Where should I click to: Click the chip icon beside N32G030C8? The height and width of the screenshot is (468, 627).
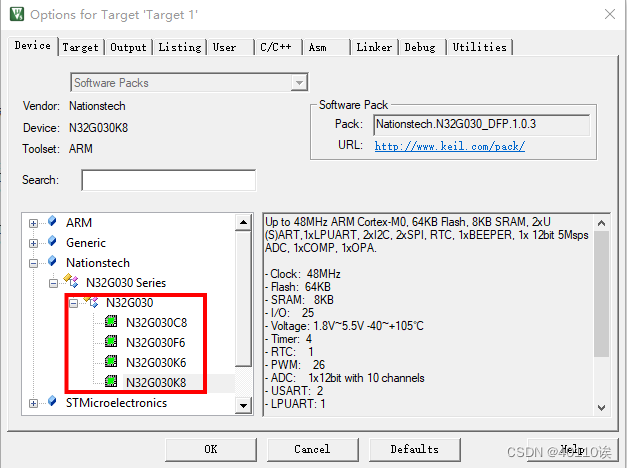pos(111,321)
